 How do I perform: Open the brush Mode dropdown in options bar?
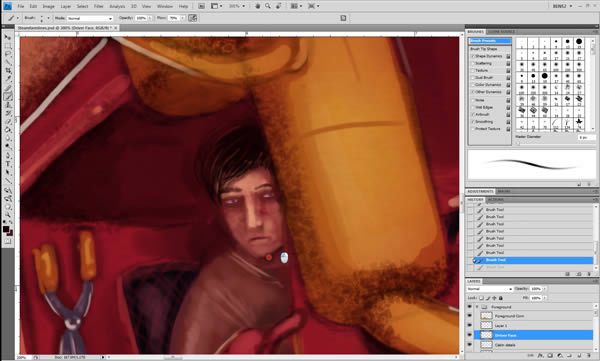tap(90, 18)
